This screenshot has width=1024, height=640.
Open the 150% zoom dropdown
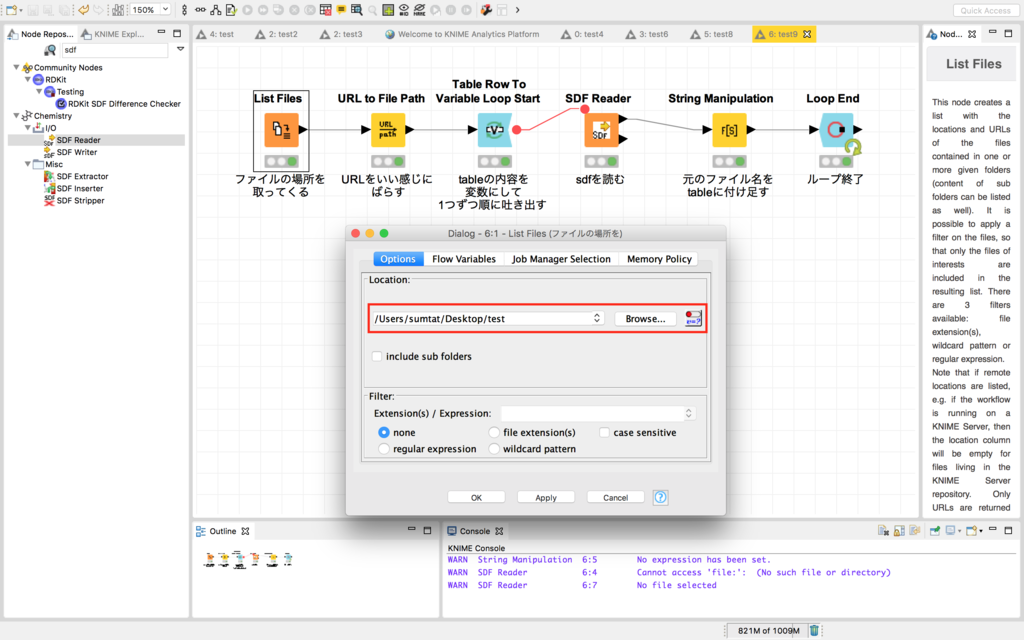pos(165,10)
